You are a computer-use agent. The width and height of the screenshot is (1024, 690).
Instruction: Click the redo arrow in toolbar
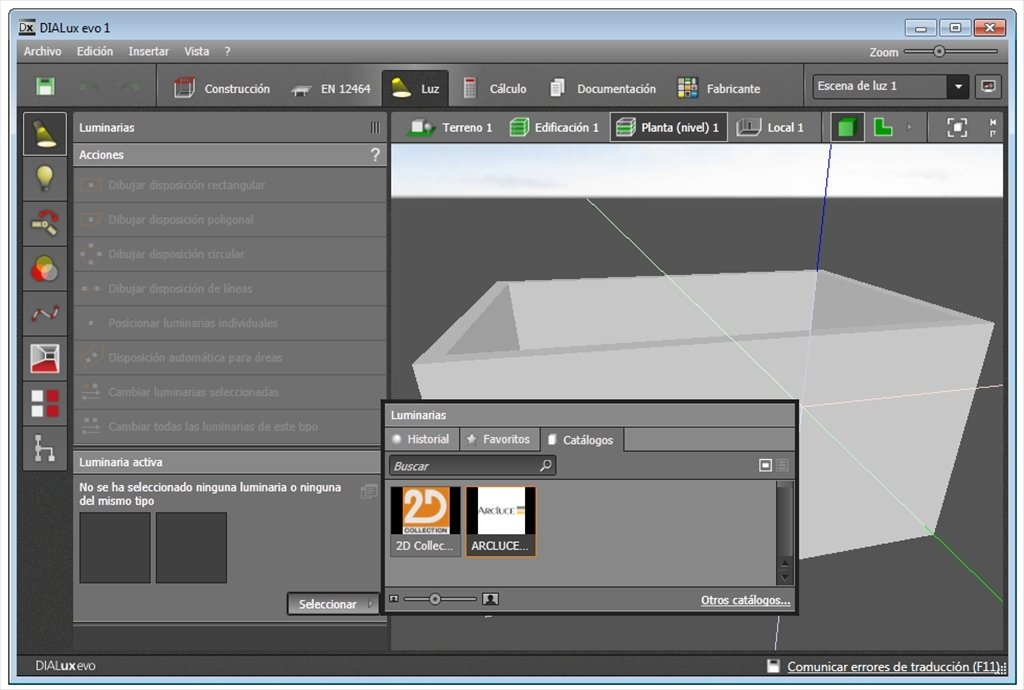[x=132, y=87]
